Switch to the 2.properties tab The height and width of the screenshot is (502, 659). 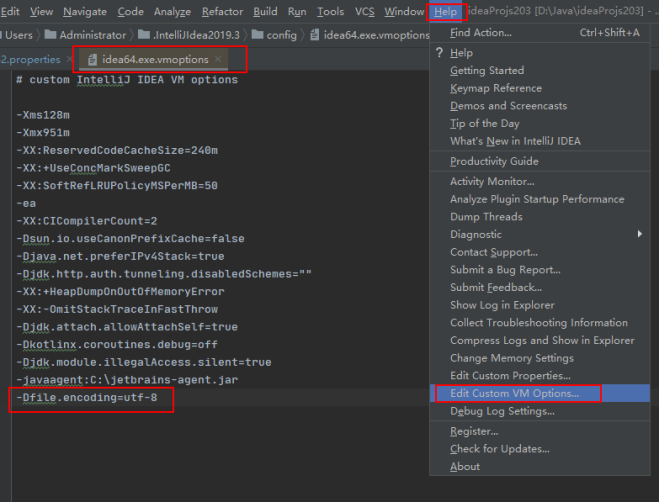click(x=30, y=59)
